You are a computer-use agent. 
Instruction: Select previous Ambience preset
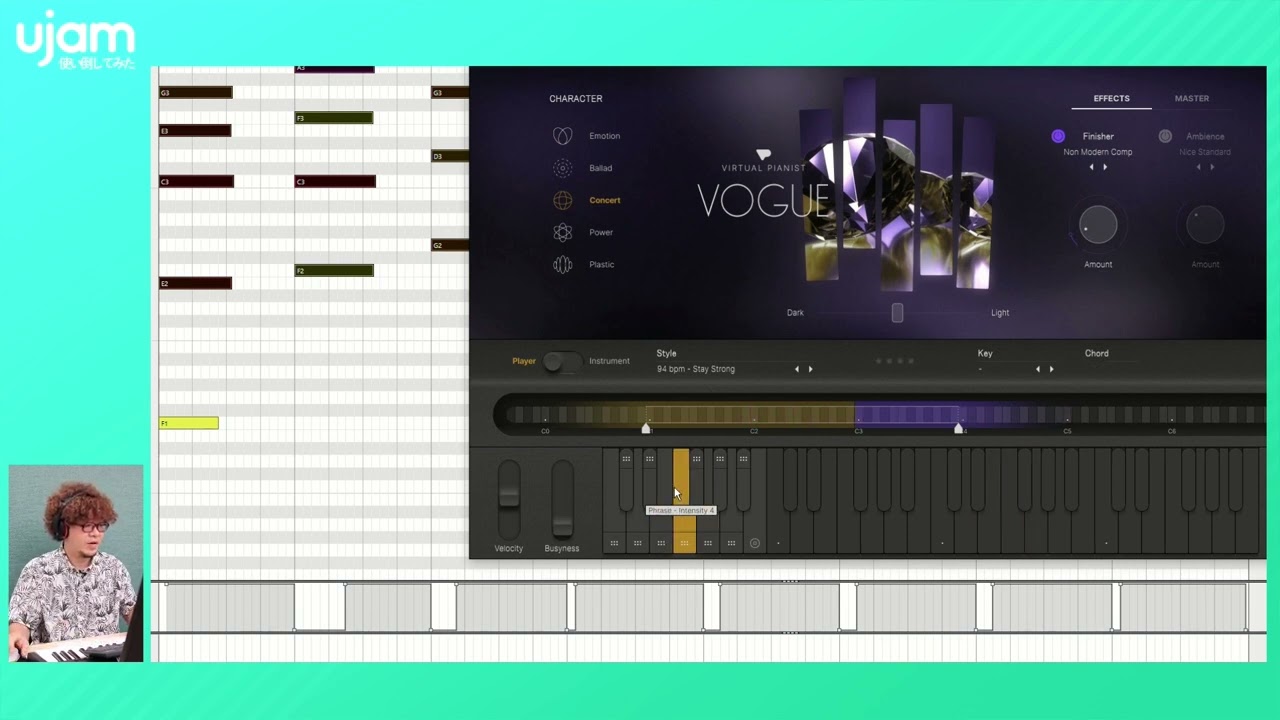[x=1198, y=167]
